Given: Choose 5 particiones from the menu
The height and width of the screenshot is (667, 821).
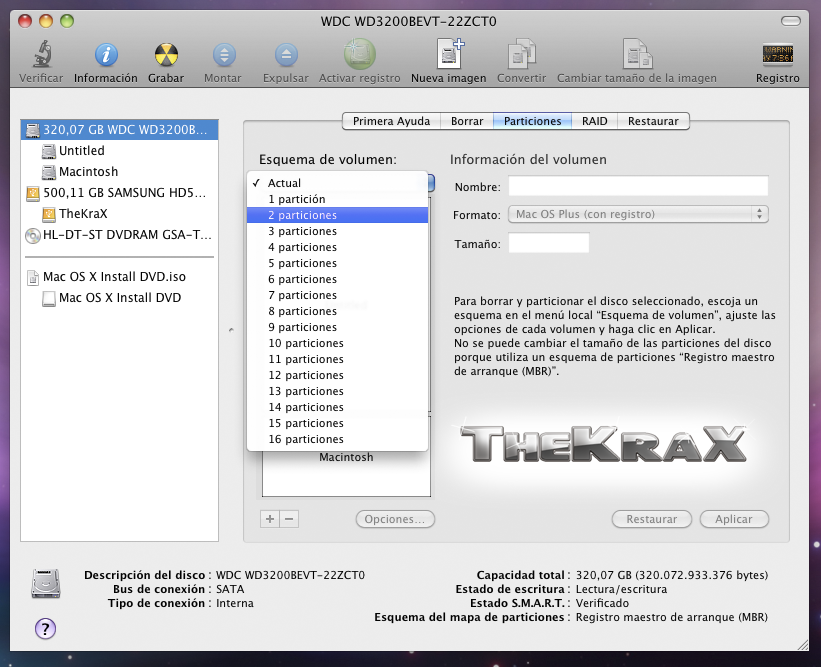Looking at the screenshot, I should tap(337, 263).
